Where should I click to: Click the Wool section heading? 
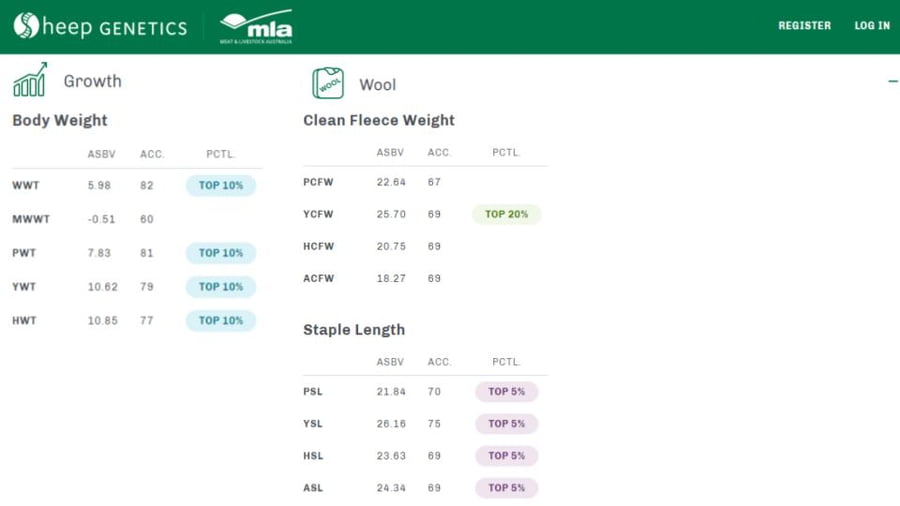coord(378,85)
